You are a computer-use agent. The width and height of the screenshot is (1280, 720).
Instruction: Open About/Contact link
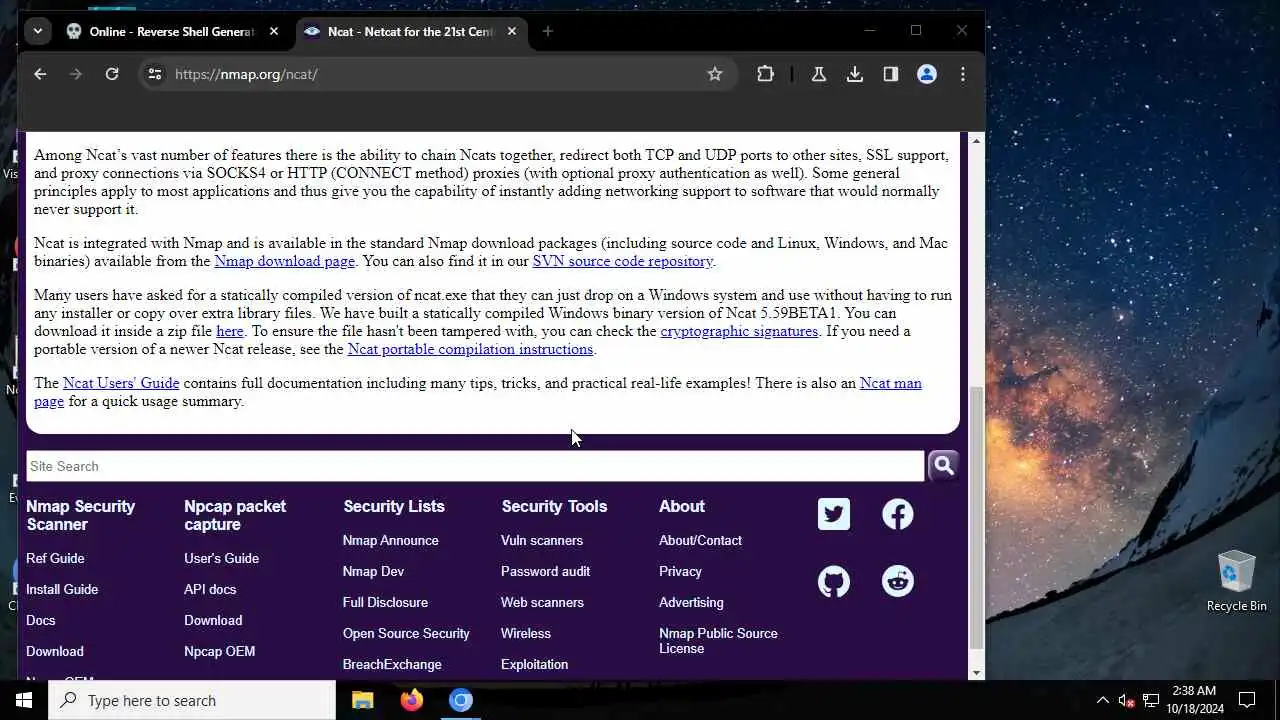click(700, 540)
